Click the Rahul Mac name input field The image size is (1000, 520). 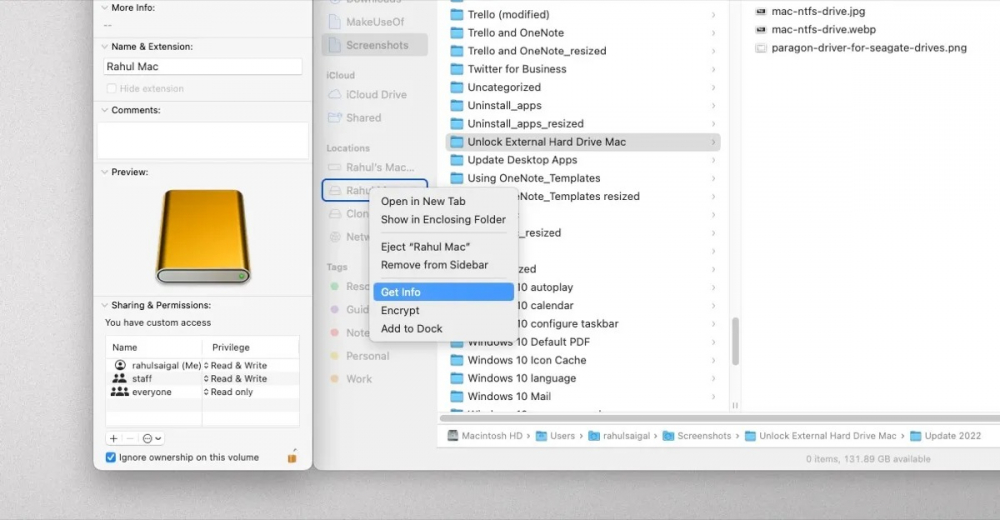point(203,66)
